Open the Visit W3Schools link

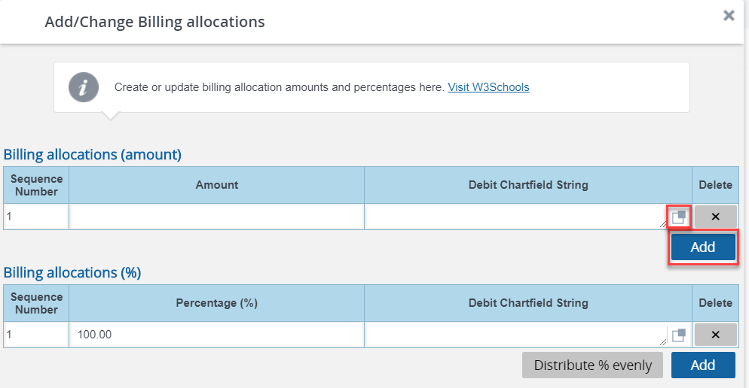coord(488,87)
